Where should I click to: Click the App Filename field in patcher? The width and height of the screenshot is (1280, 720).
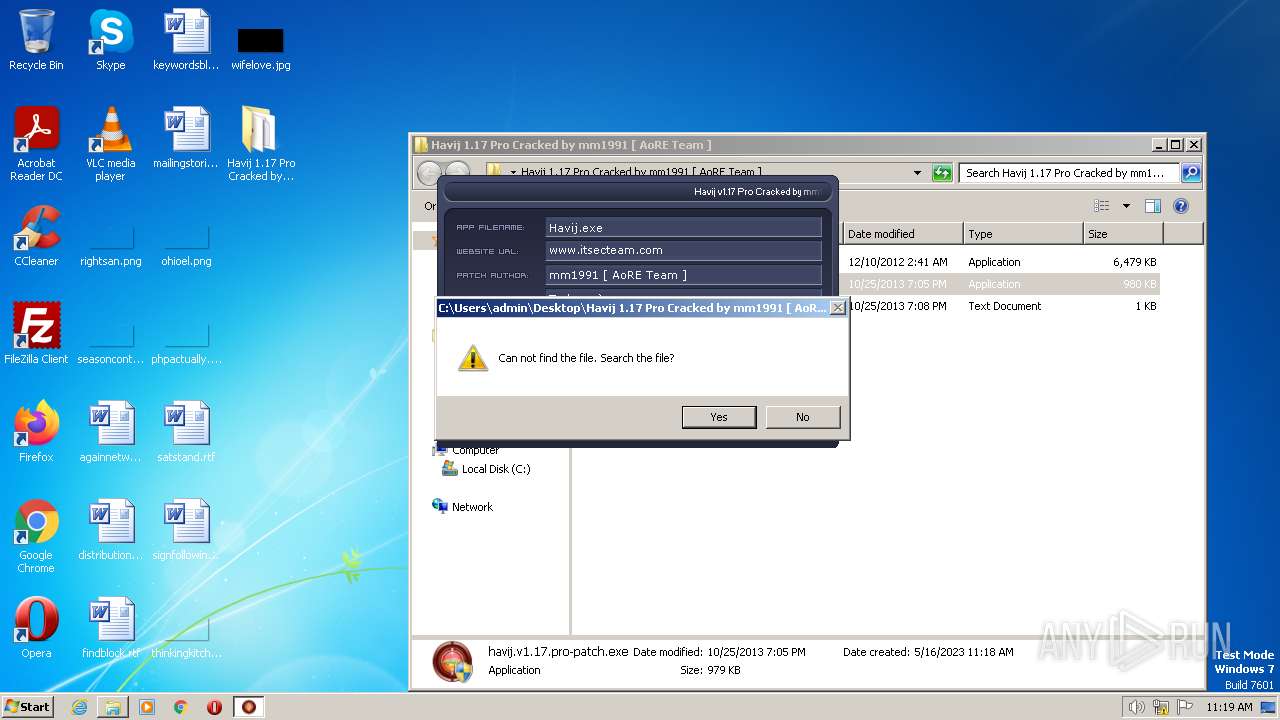tap(683, 228)
